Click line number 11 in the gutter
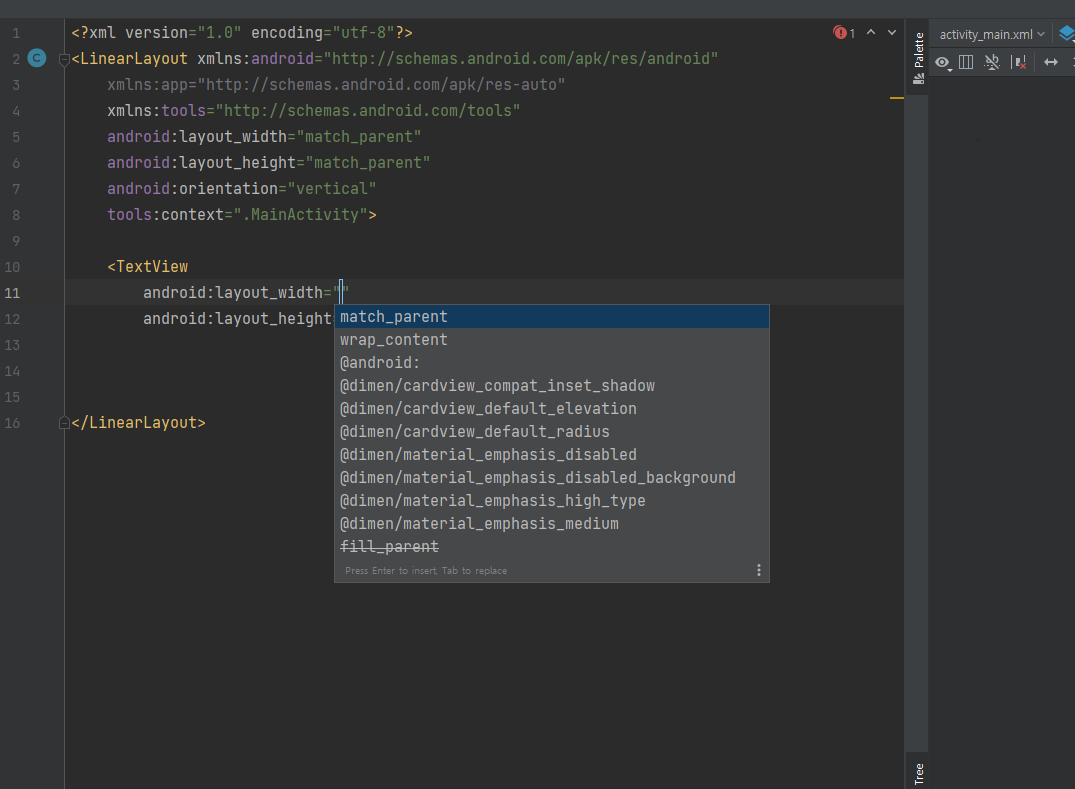 12,293
